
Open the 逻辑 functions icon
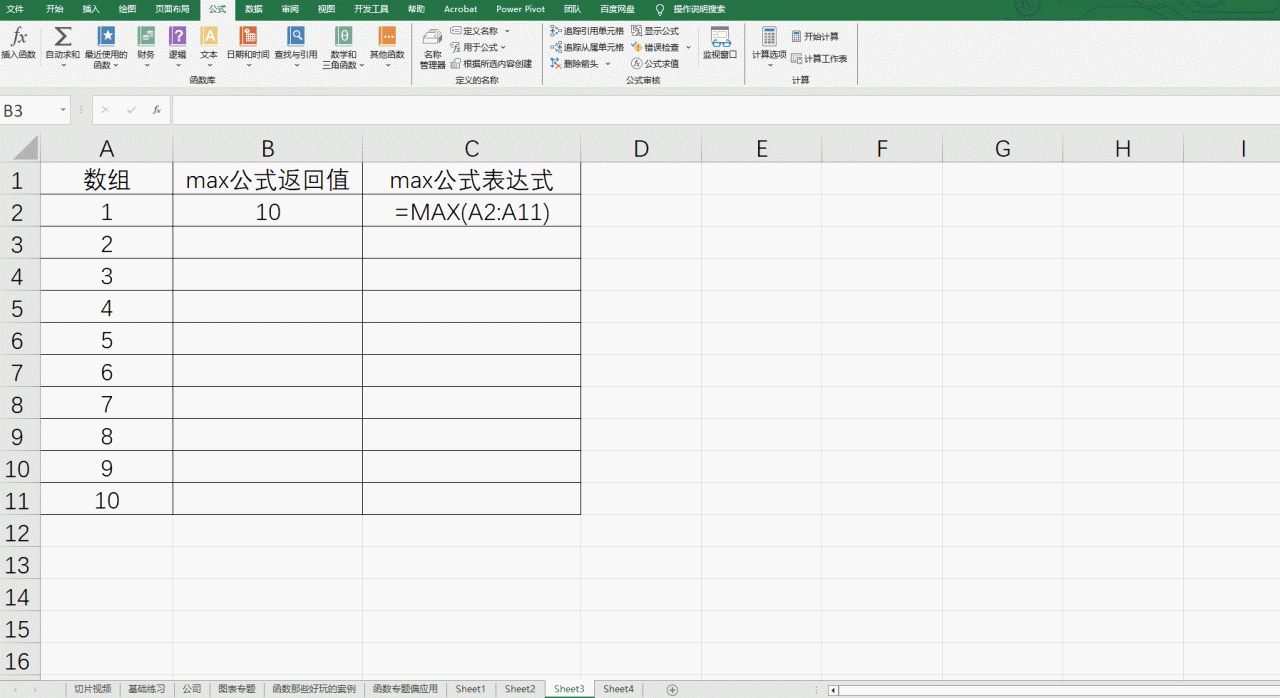pyautogui.click(x=177, y=37)
